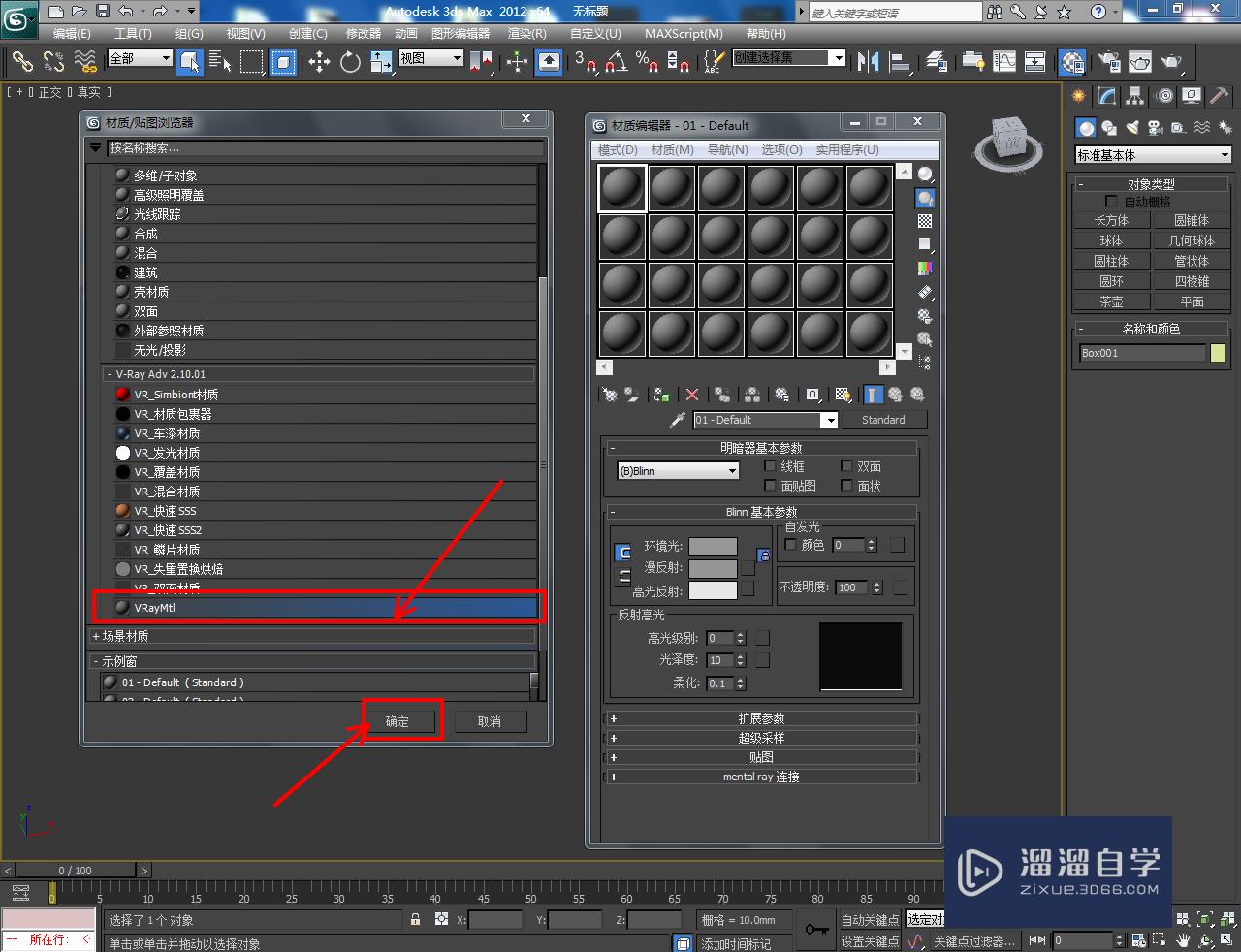The width and height of the screenshot is (1241, 952).
Task: Click the 按名称搜索 search field
Action: (325, 147)
